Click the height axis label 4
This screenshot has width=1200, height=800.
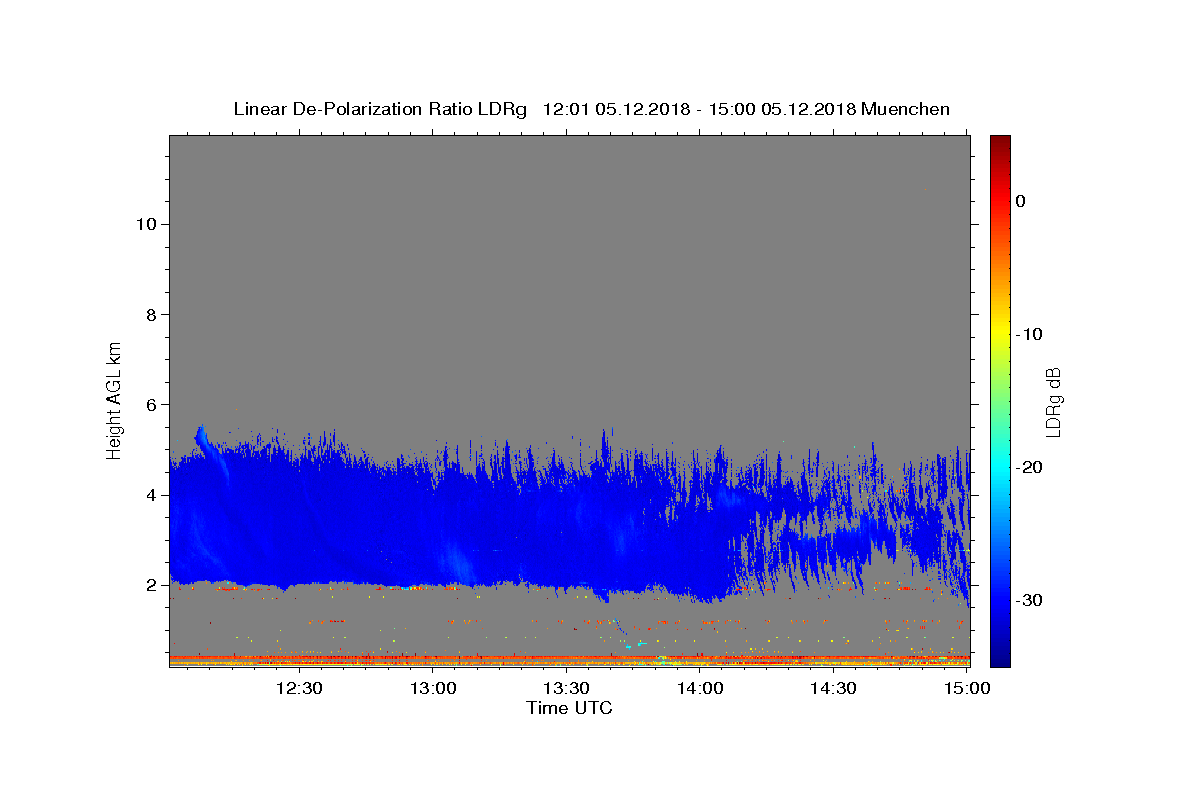click(151, 495)
